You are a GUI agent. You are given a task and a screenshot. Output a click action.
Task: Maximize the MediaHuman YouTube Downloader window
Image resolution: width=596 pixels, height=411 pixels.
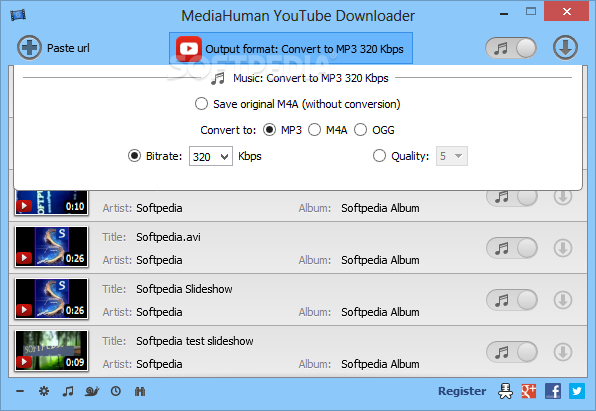[531, 11]
